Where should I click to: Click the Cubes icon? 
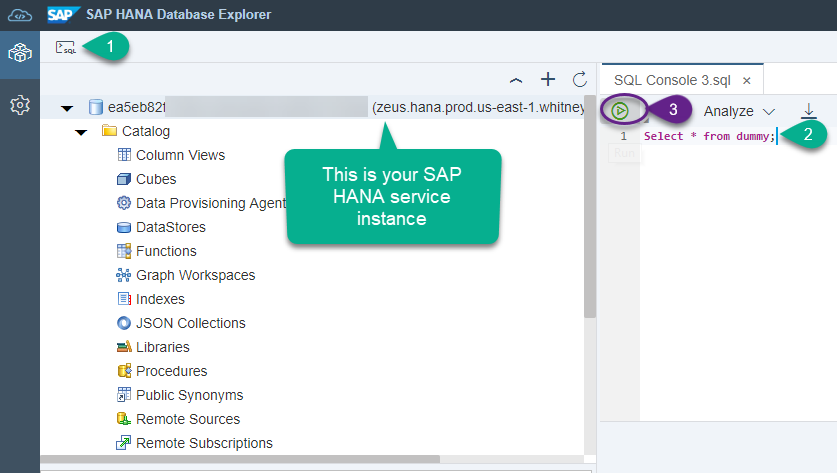coord(124,179)
